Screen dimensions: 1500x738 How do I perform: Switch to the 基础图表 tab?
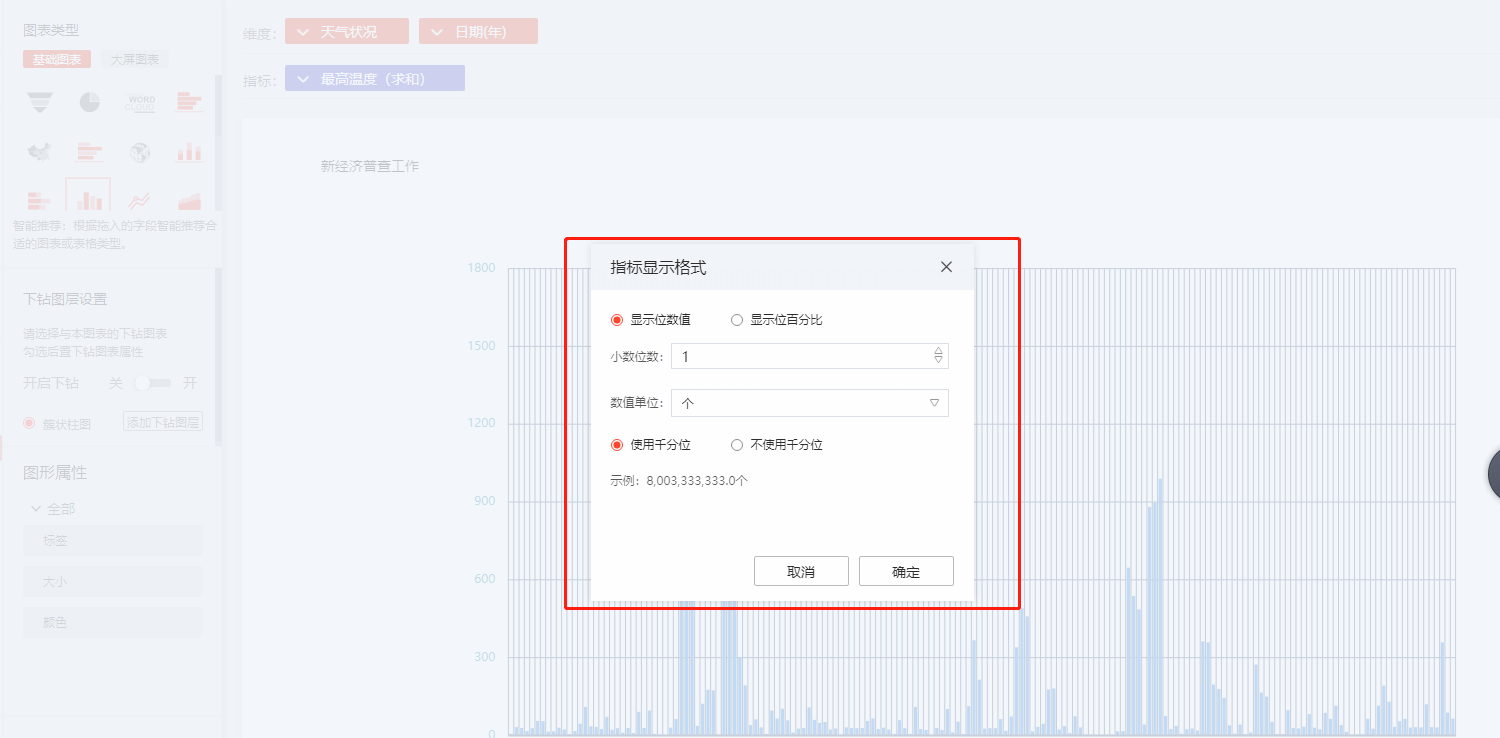57,60
